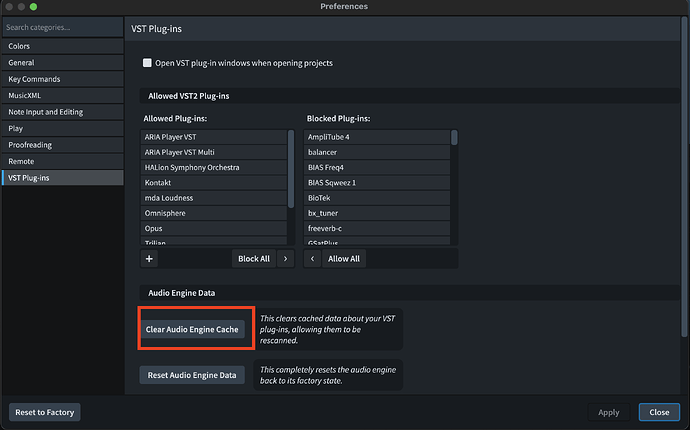Image resolution: width=690 pixels, height=430 pixels.
Task: Click in the Search categories field
Action: pos(60,28)
